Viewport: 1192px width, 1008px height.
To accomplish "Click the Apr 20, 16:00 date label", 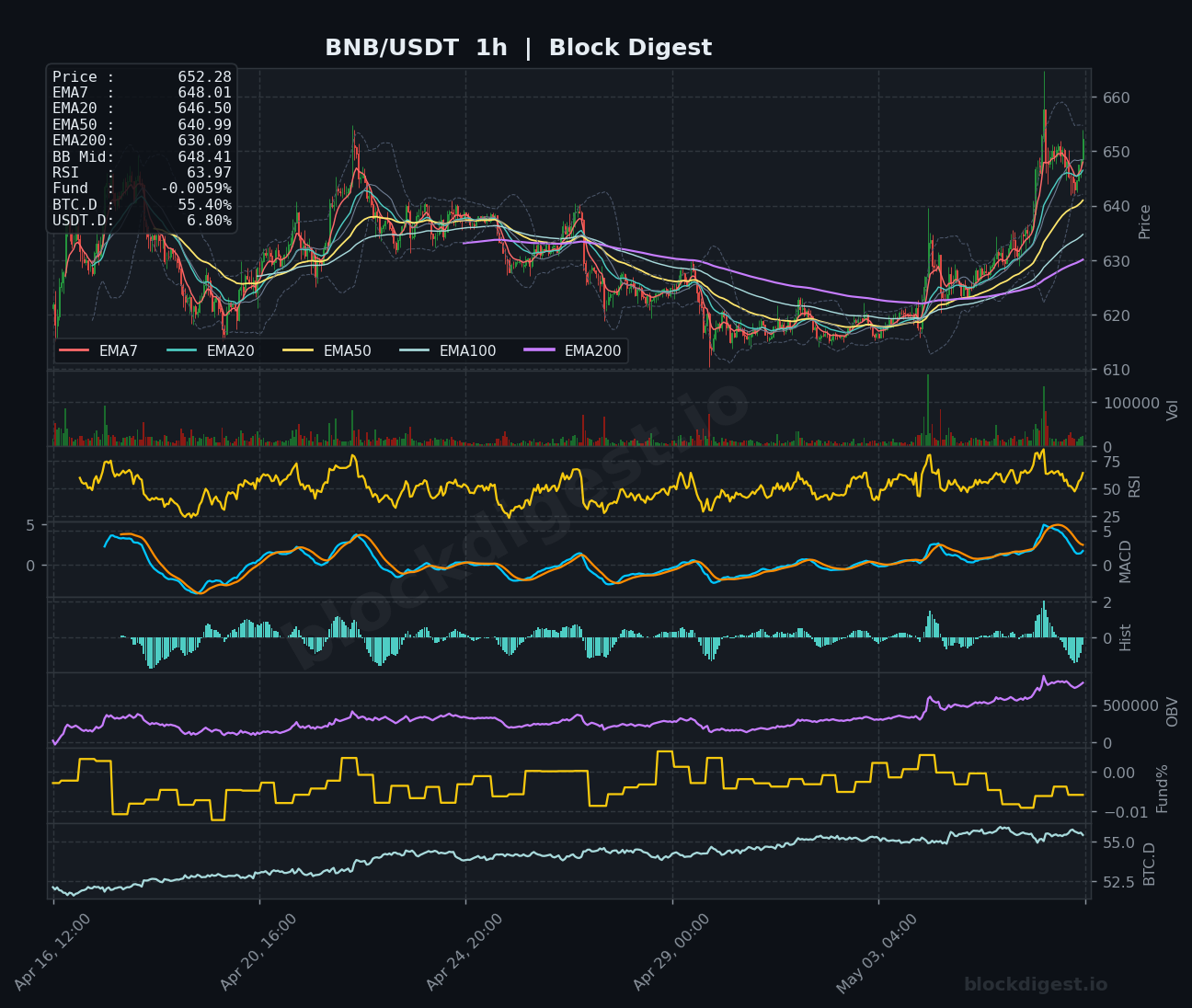I will pyautogui.click(x=258, y=953).
